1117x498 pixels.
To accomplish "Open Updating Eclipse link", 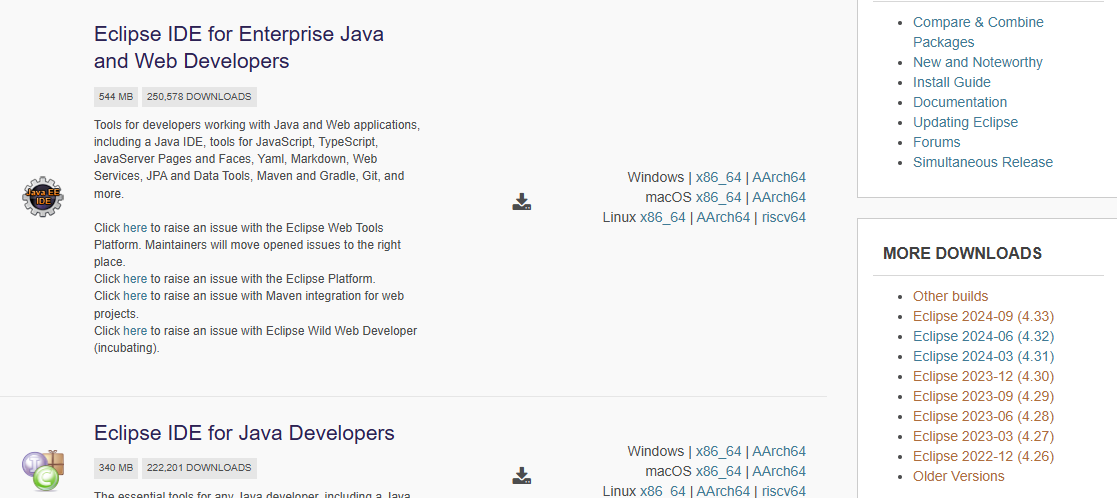I will (965, 122).
